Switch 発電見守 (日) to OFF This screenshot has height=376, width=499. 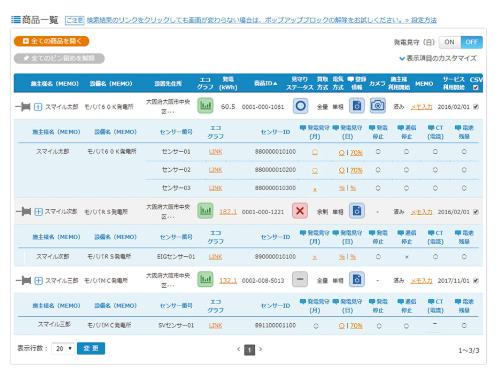tap(471, 42)
